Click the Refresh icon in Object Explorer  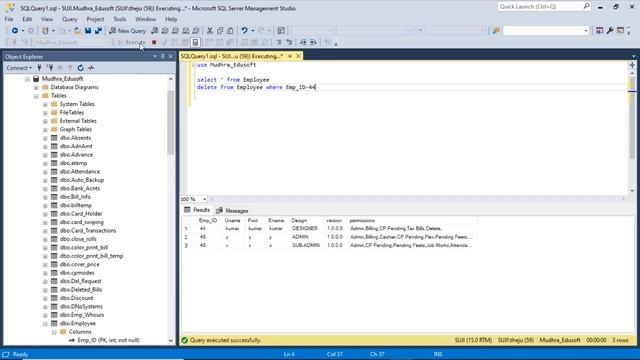coord(80,68)
